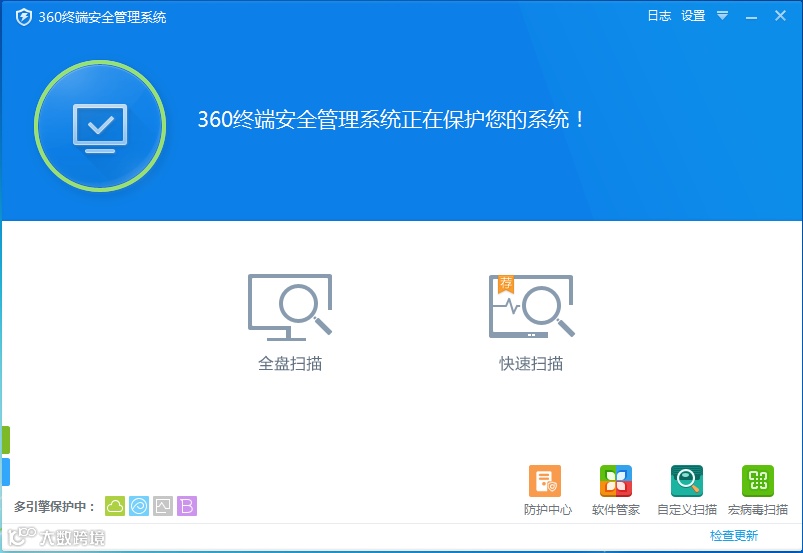
Task: Close the 360 window
Action: (780, 16)
